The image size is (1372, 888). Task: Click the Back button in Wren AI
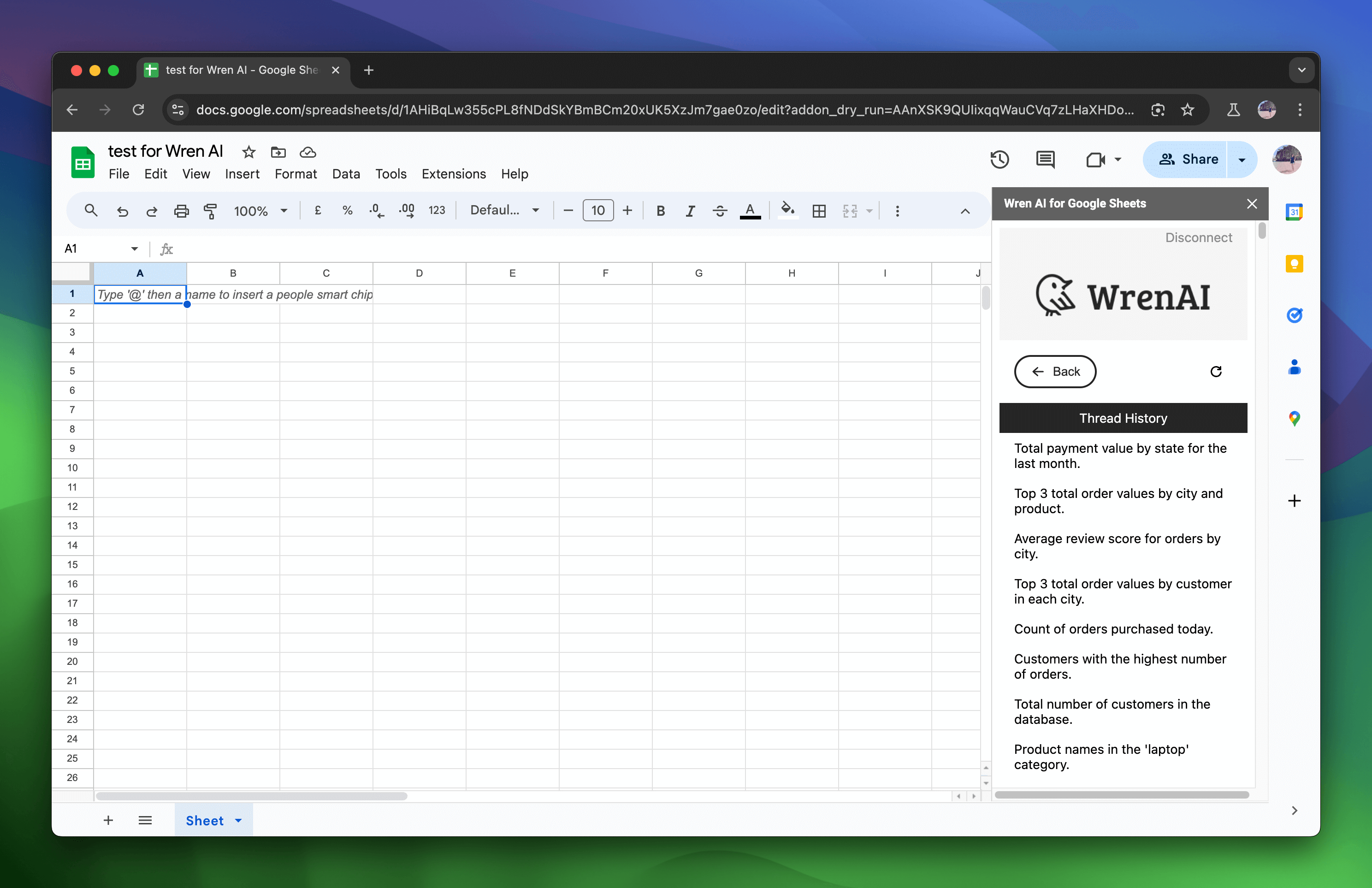point(1055,372)
